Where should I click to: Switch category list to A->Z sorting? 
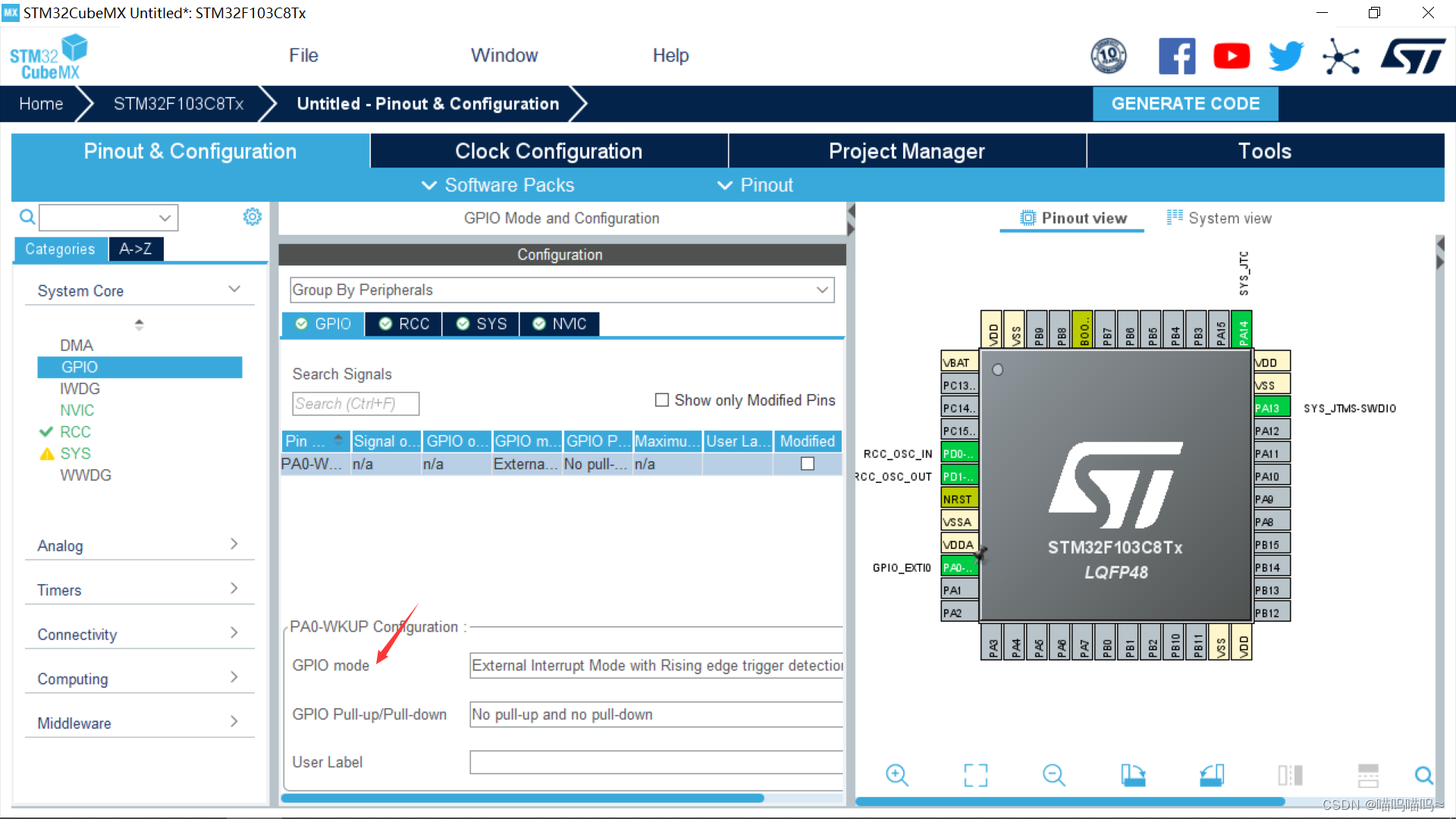(136, 249)
